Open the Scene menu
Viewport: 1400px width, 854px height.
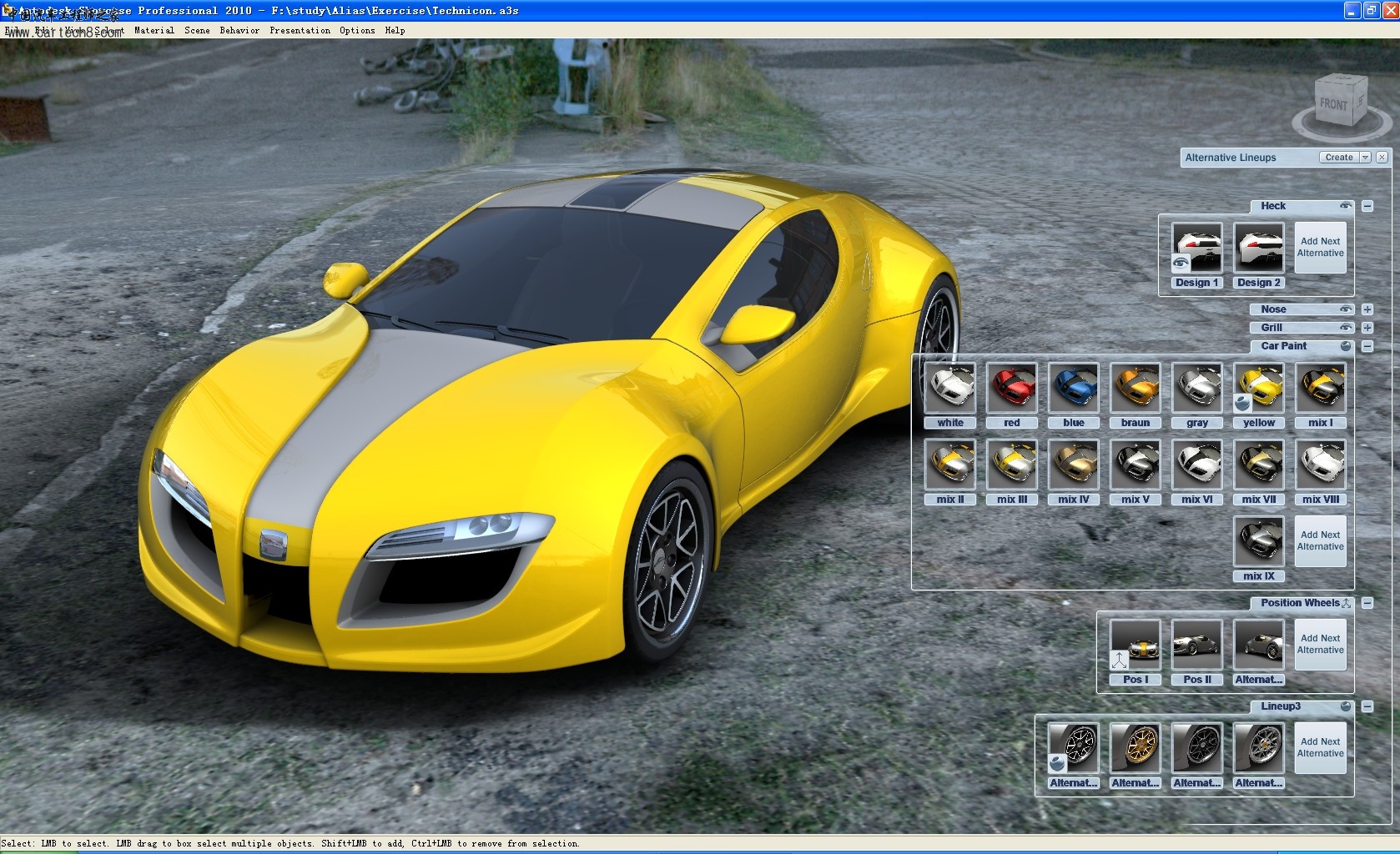click(198, 30)
